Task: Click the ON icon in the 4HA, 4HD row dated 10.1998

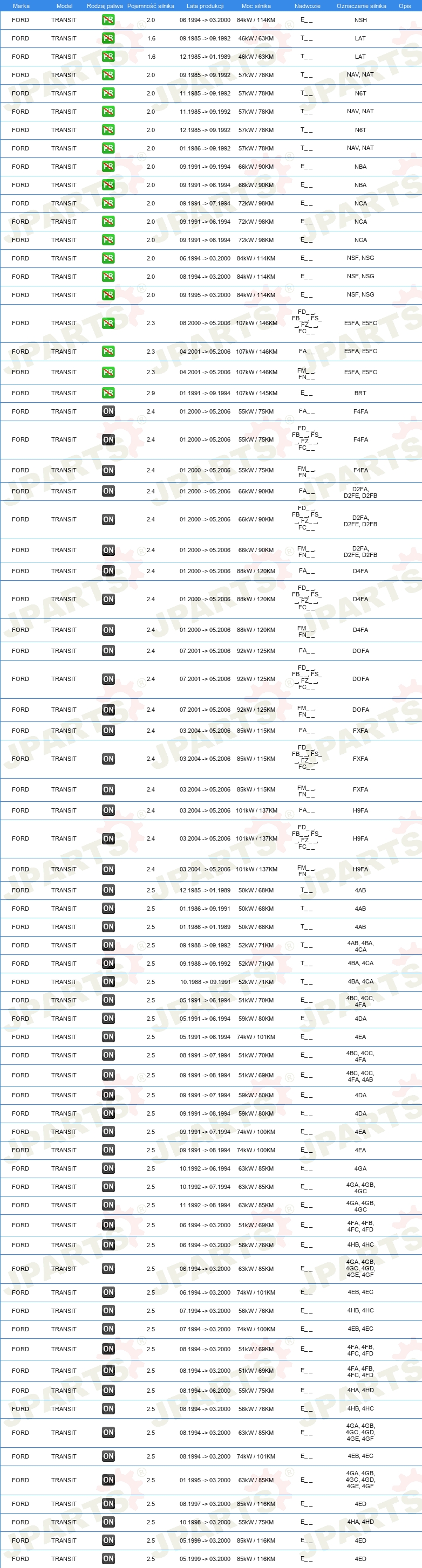Action: tap(108, 1522)
